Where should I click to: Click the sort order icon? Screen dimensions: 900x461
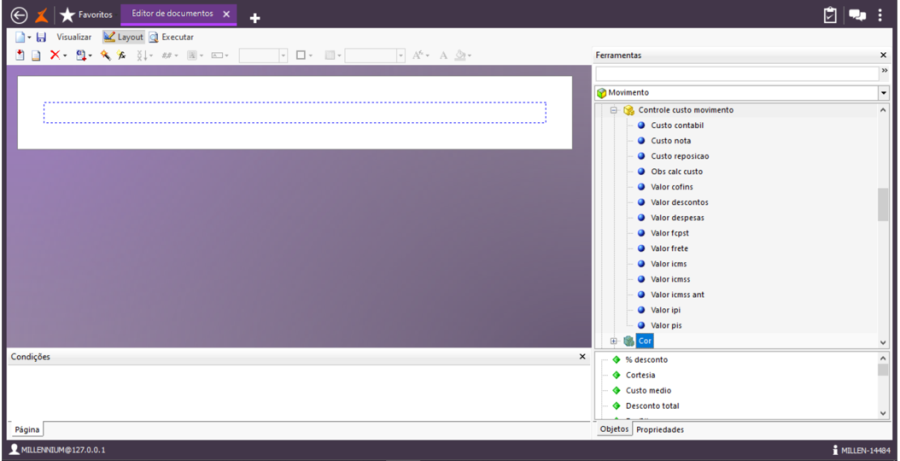[142, 56]
